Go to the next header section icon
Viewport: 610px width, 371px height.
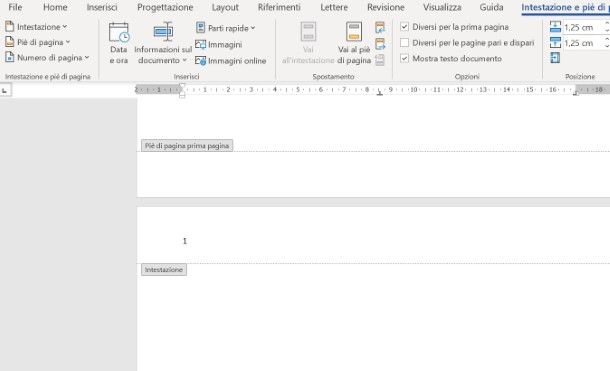pos(380,44)
